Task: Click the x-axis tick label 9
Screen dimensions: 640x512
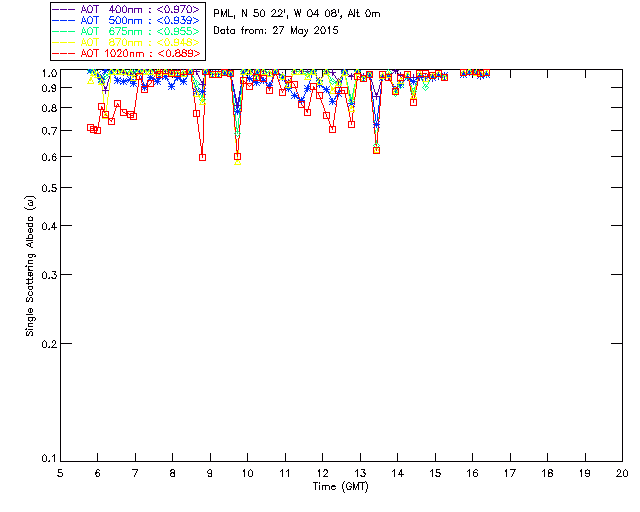Action: 210,473
